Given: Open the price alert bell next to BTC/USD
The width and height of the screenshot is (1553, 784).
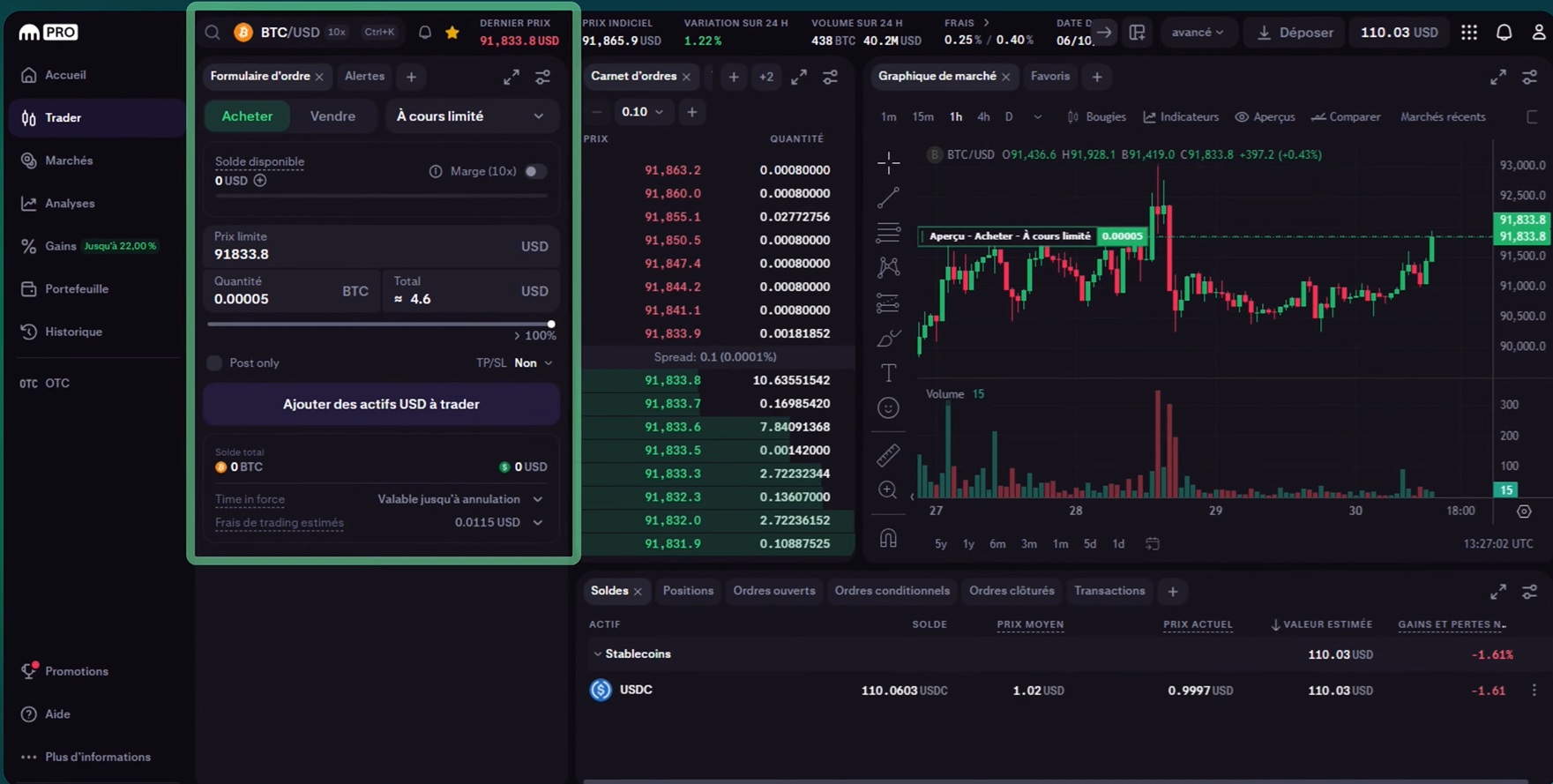Looking at the screenshot, I should (425, 33).
